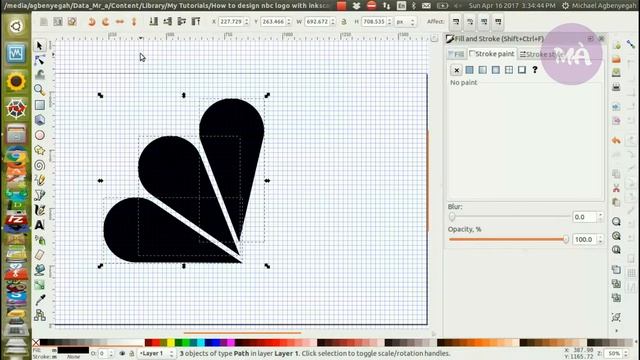Select the 3D Box tool

coord(40,120)
